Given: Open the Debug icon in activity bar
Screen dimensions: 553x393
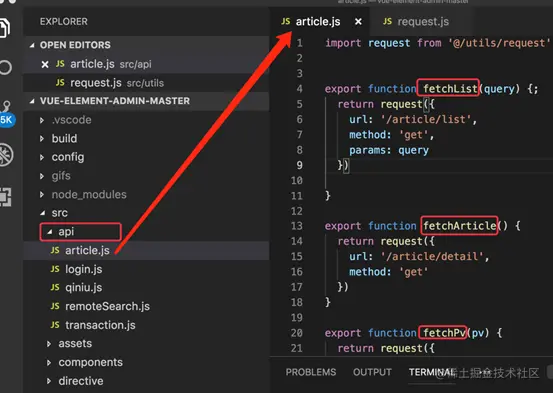Looking at the screenshot, I should point(6,155).
